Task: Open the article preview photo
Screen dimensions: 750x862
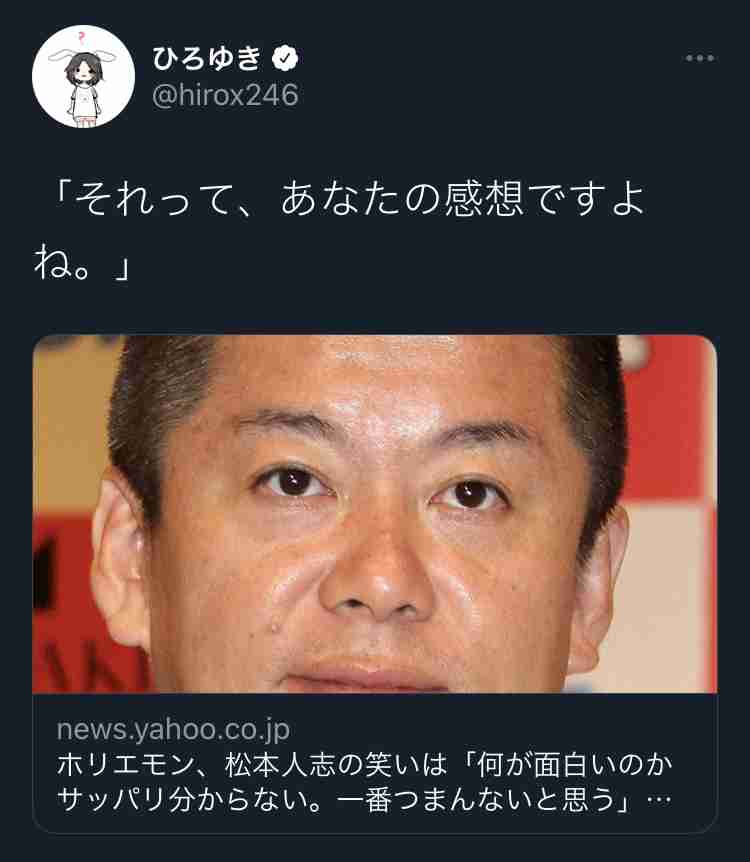Action: (x=375, y=514)
